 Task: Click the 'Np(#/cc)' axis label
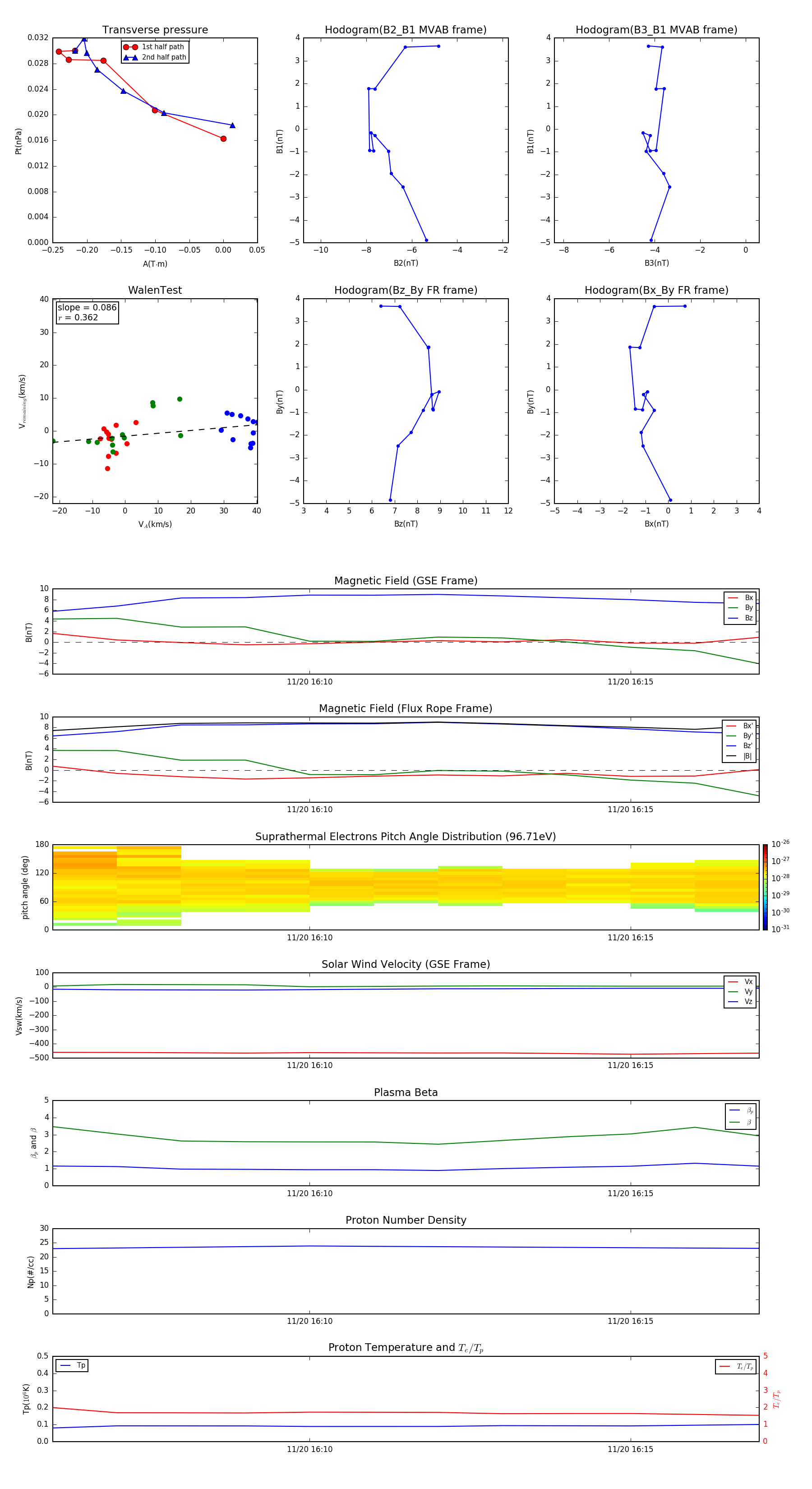(30, 1271)
